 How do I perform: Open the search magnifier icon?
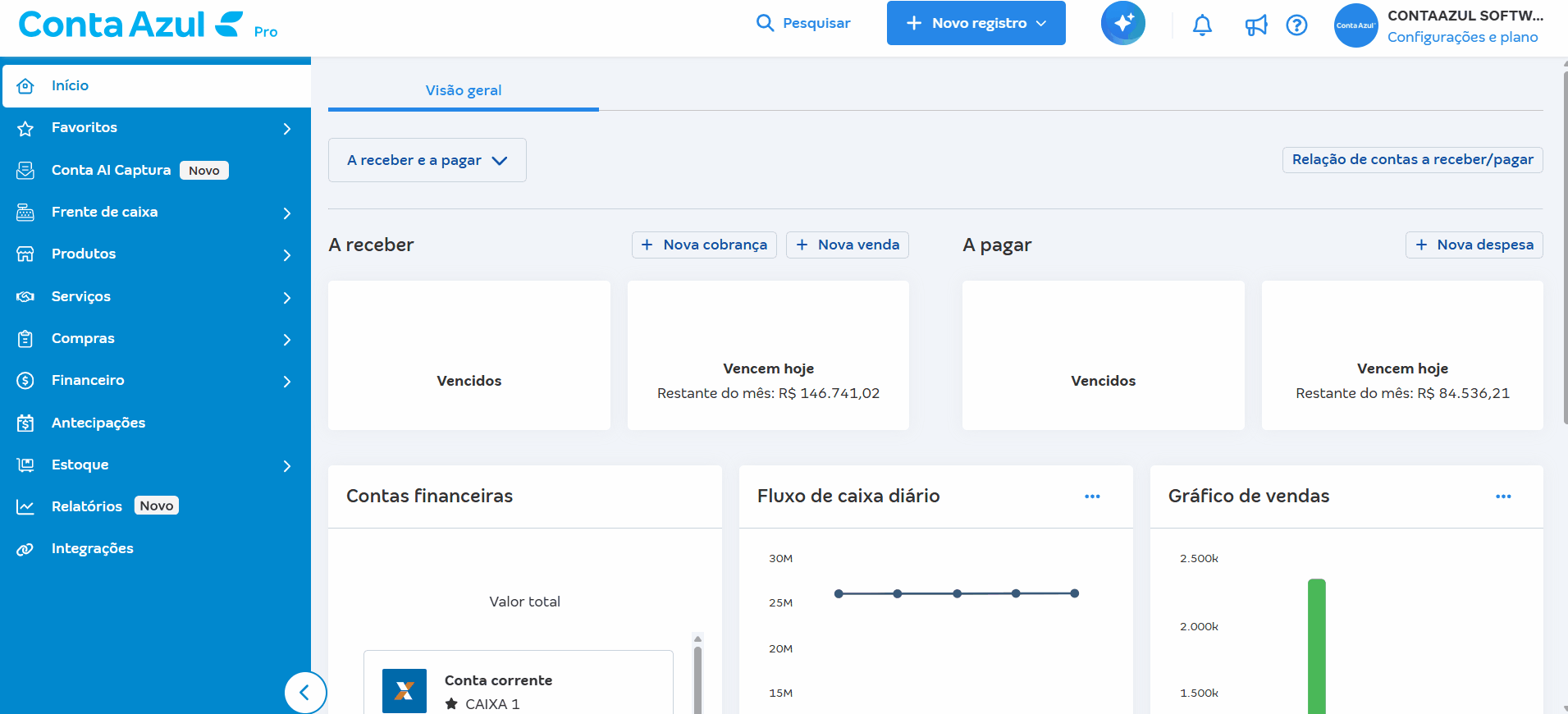[765, 23]
